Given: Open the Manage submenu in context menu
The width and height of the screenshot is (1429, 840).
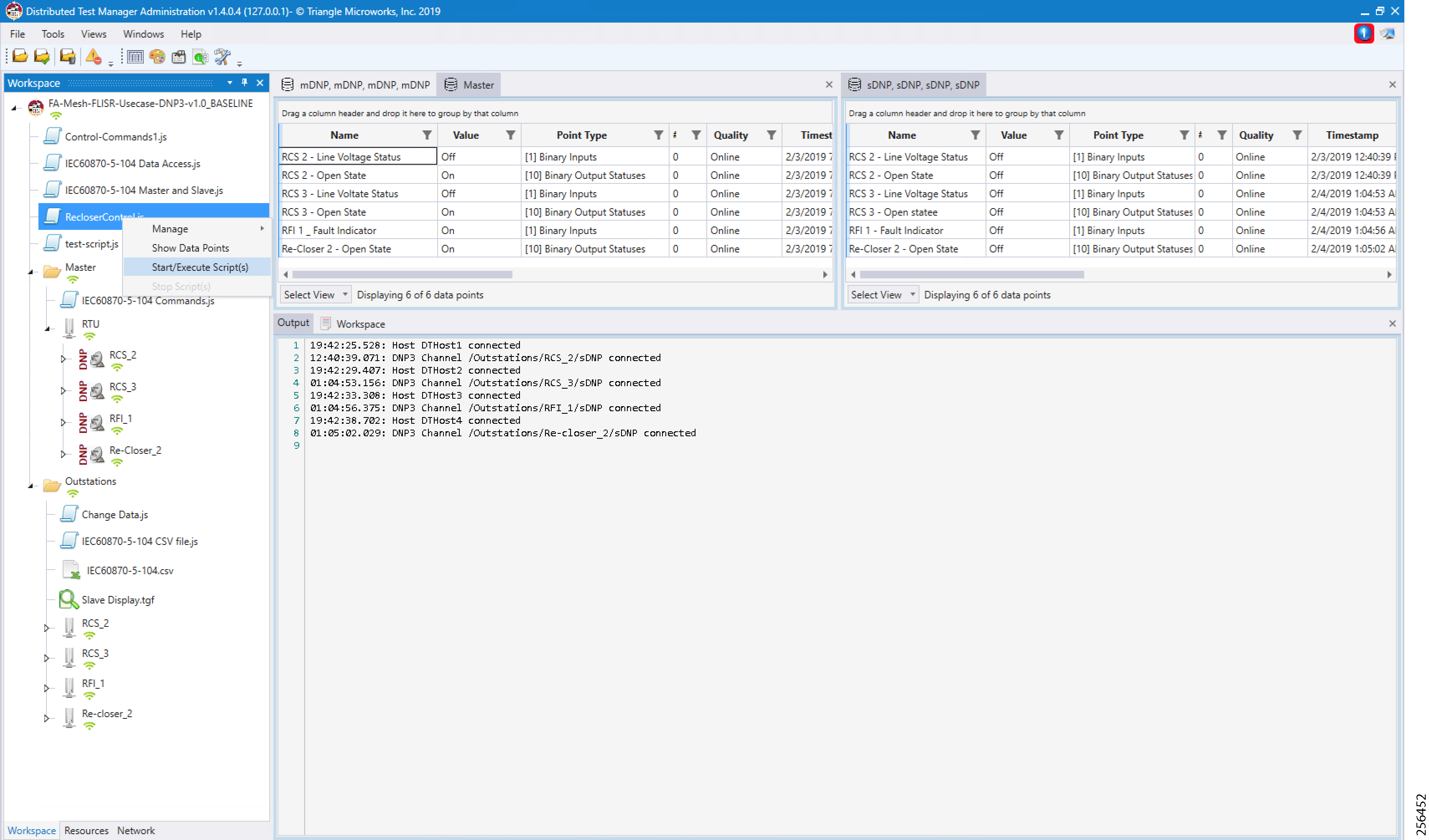Looking at the screenshot, I should (x=197, y=229).
